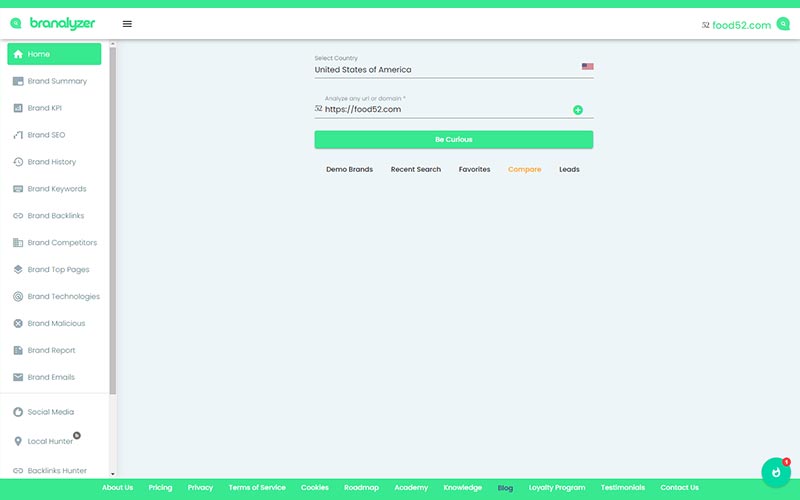
Task: Click the Home icon in the sidebar
Action: click(18, 54)
